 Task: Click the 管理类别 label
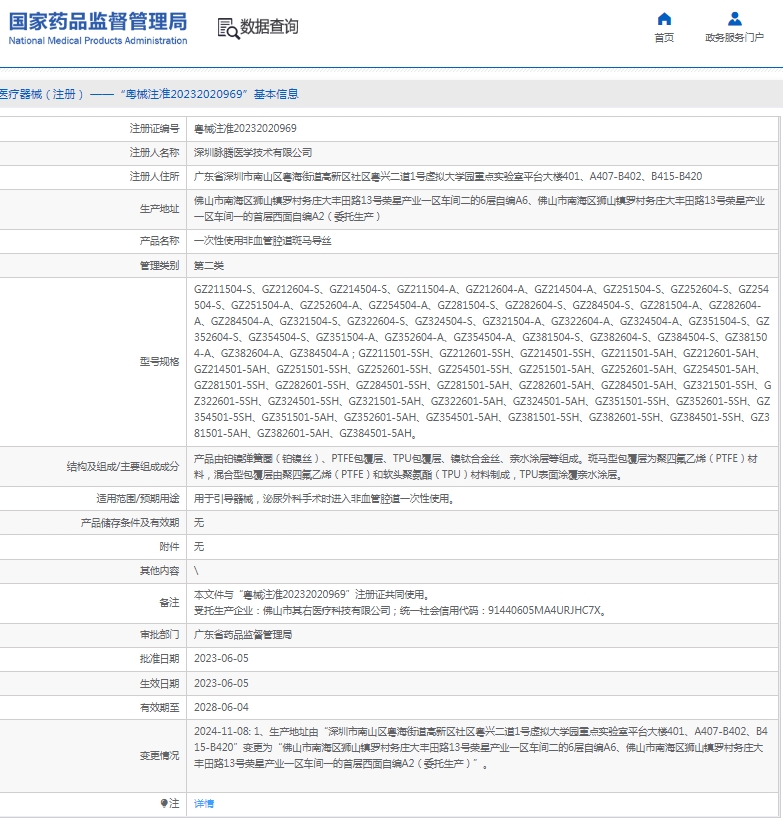click(159, 266)
